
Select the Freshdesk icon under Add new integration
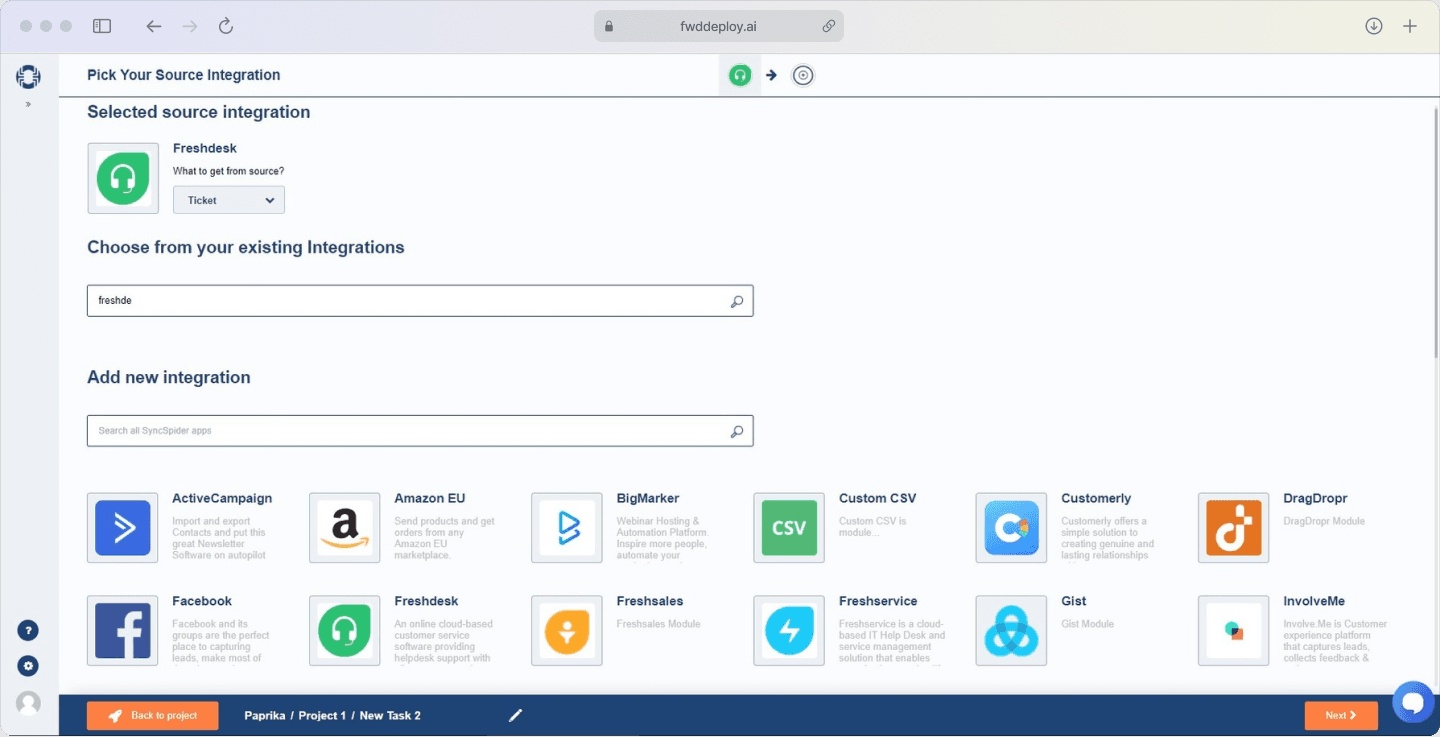345,631
